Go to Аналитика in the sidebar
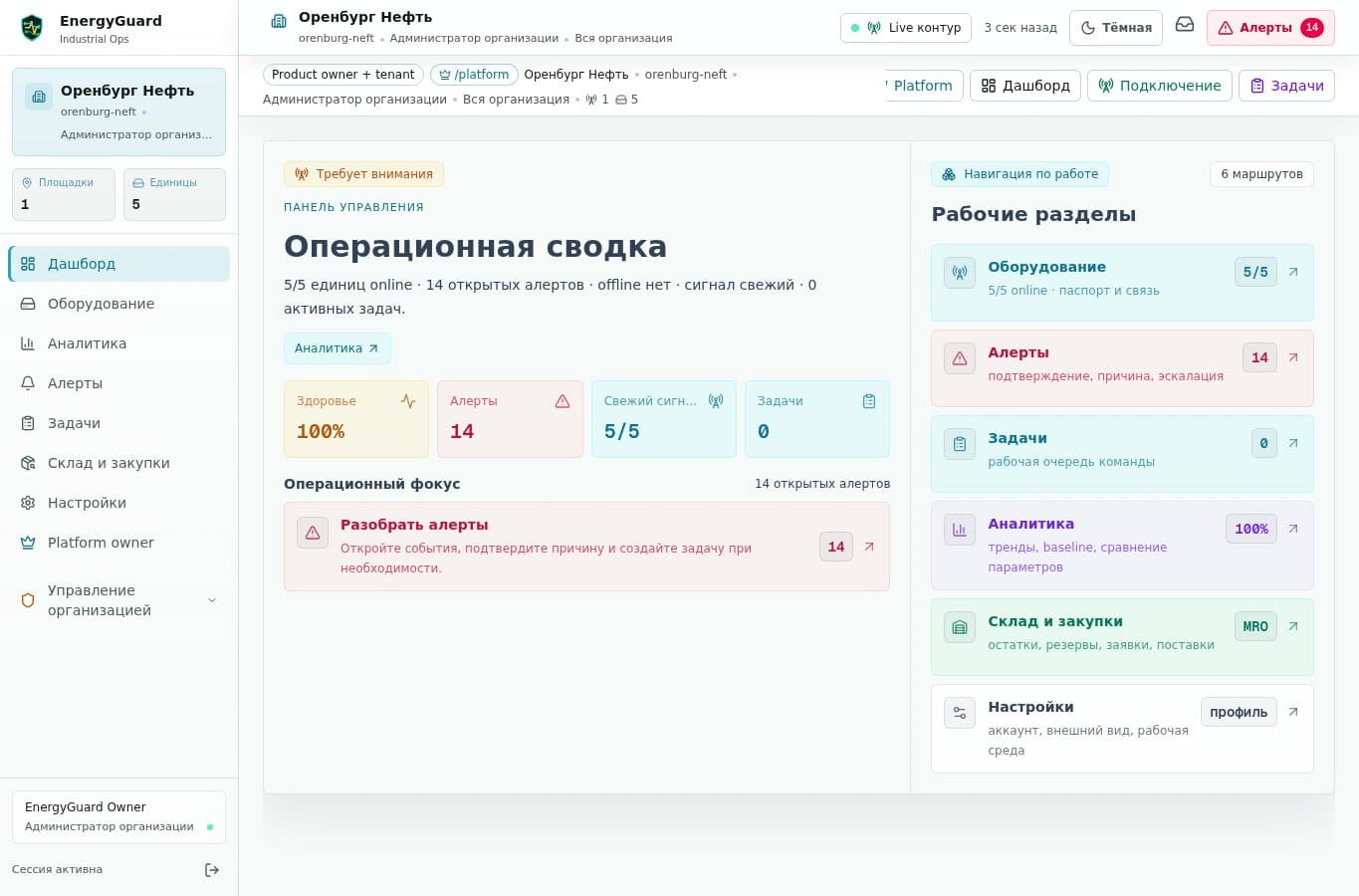The width and height of the screenshot is (1359, 896). [119, 343]
